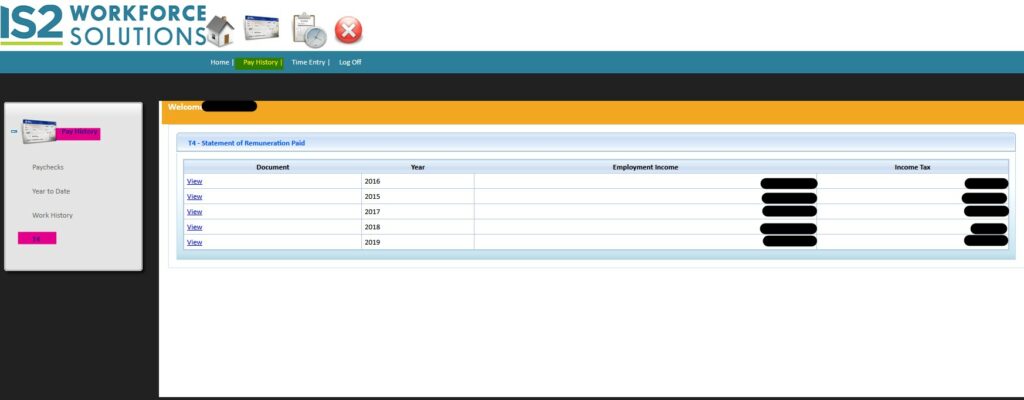1024x400 pixels.
Task: Collapse the sidebar Pay History section
Action: [14, 132]
